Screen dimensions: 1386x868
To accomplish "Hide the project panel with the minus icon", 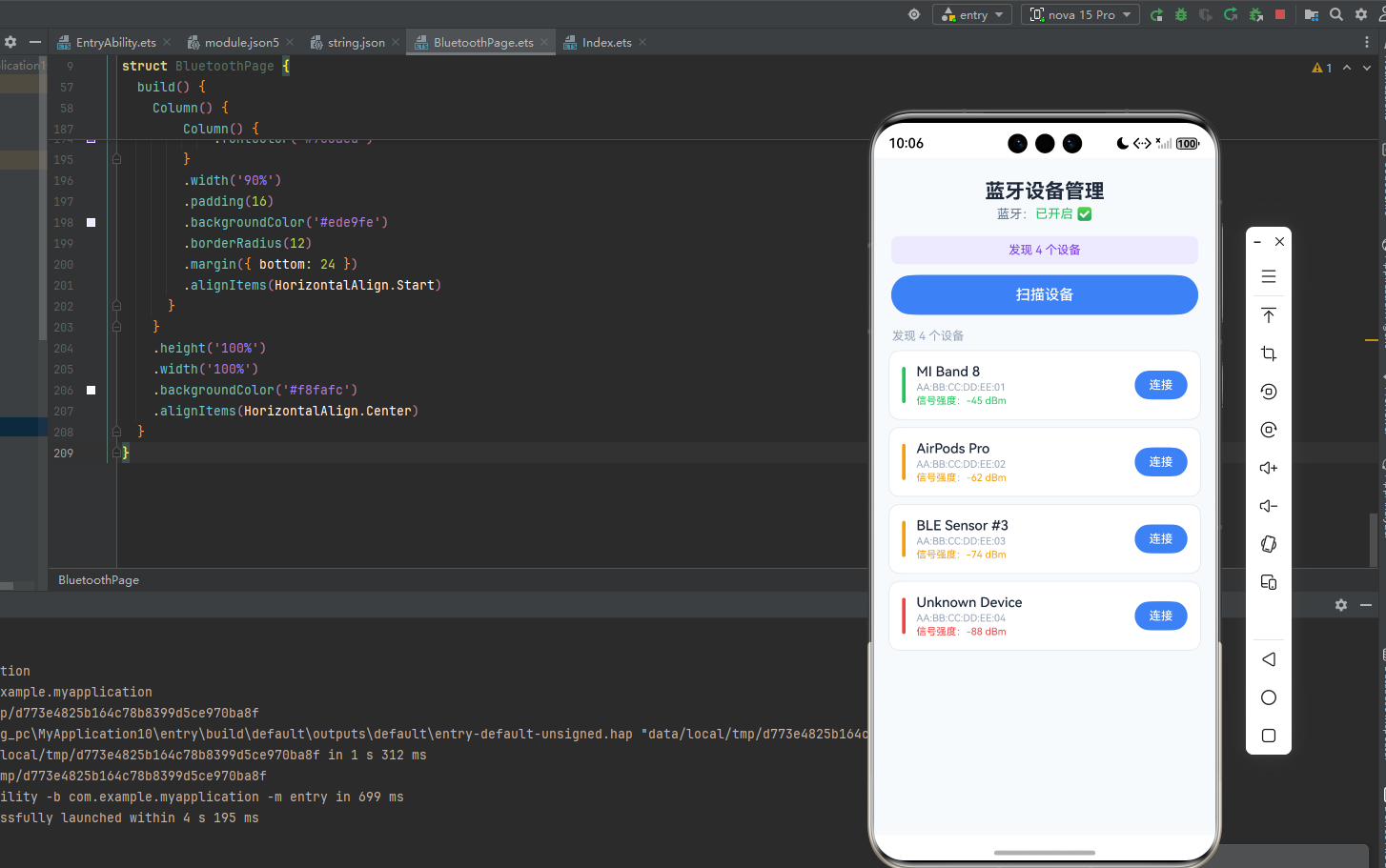I will (35, 42).
